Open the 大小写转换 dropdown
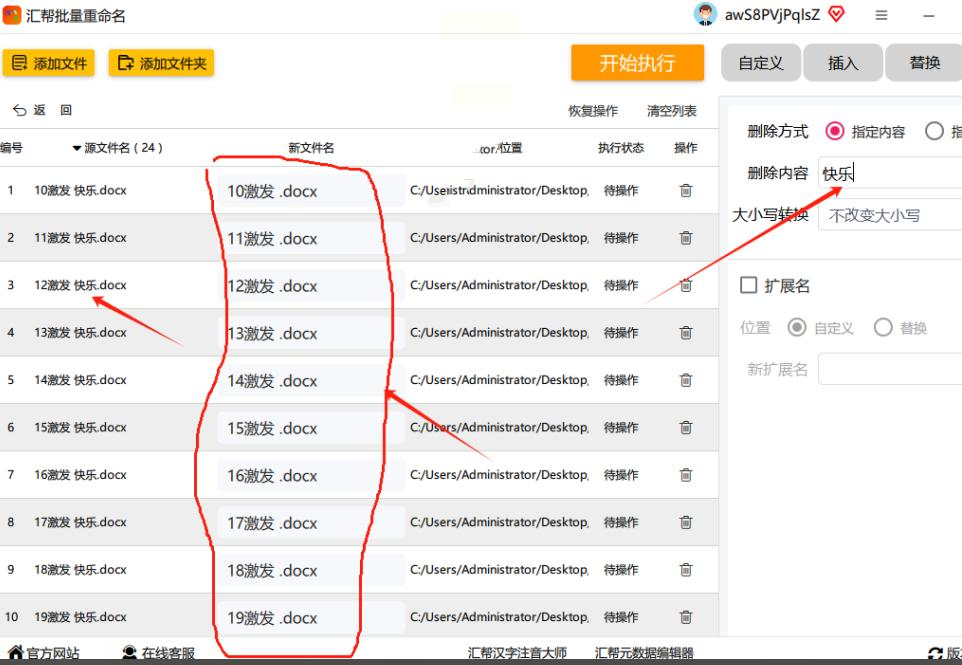This screenshot has width=962, height=665. coord(890,215)
